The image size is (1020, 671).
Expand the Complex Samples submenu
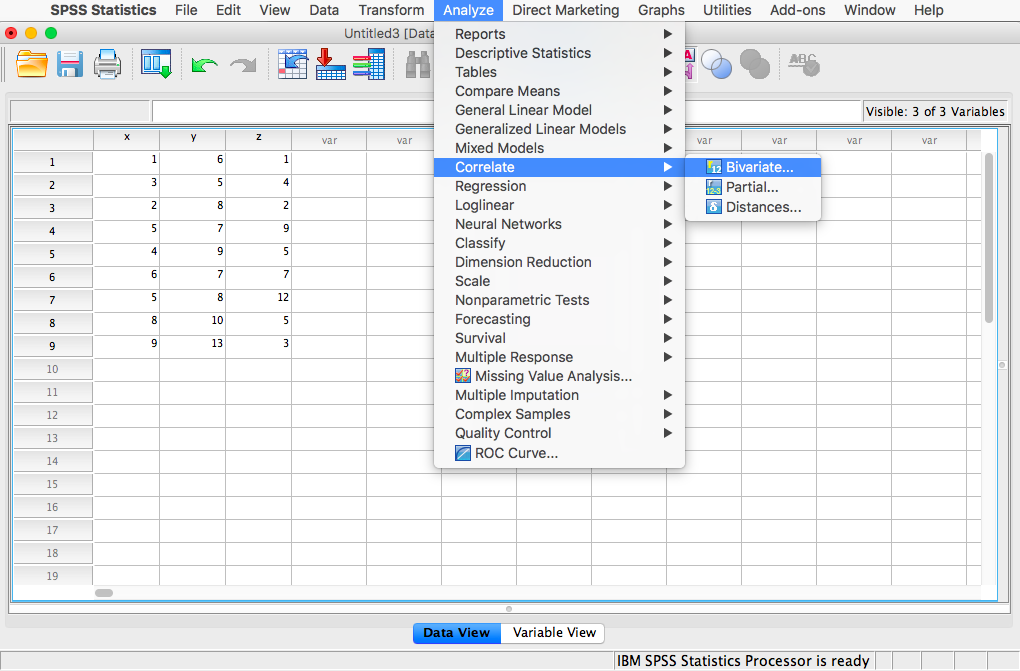coord(559,414)
